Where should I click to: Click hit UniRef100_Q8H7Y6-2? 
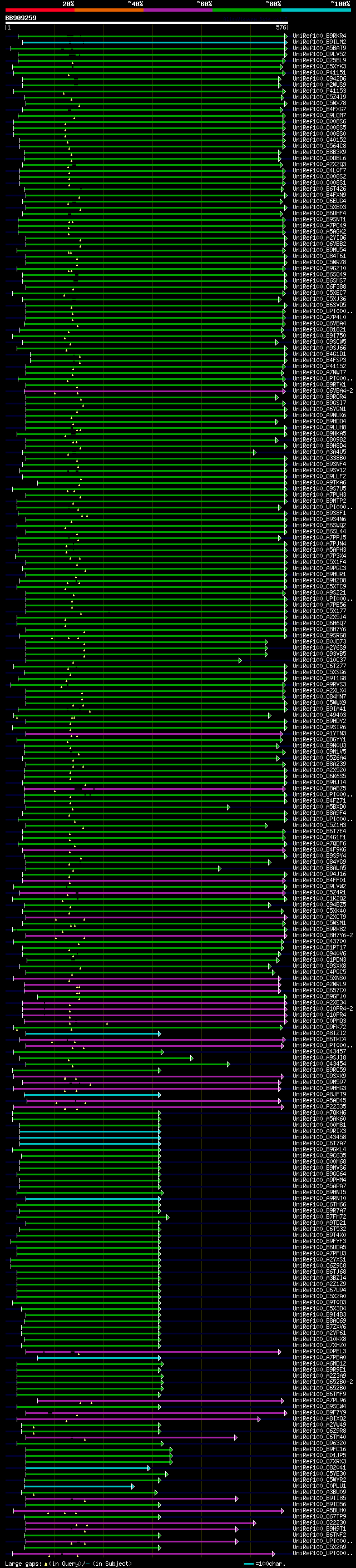coord(323,935)
